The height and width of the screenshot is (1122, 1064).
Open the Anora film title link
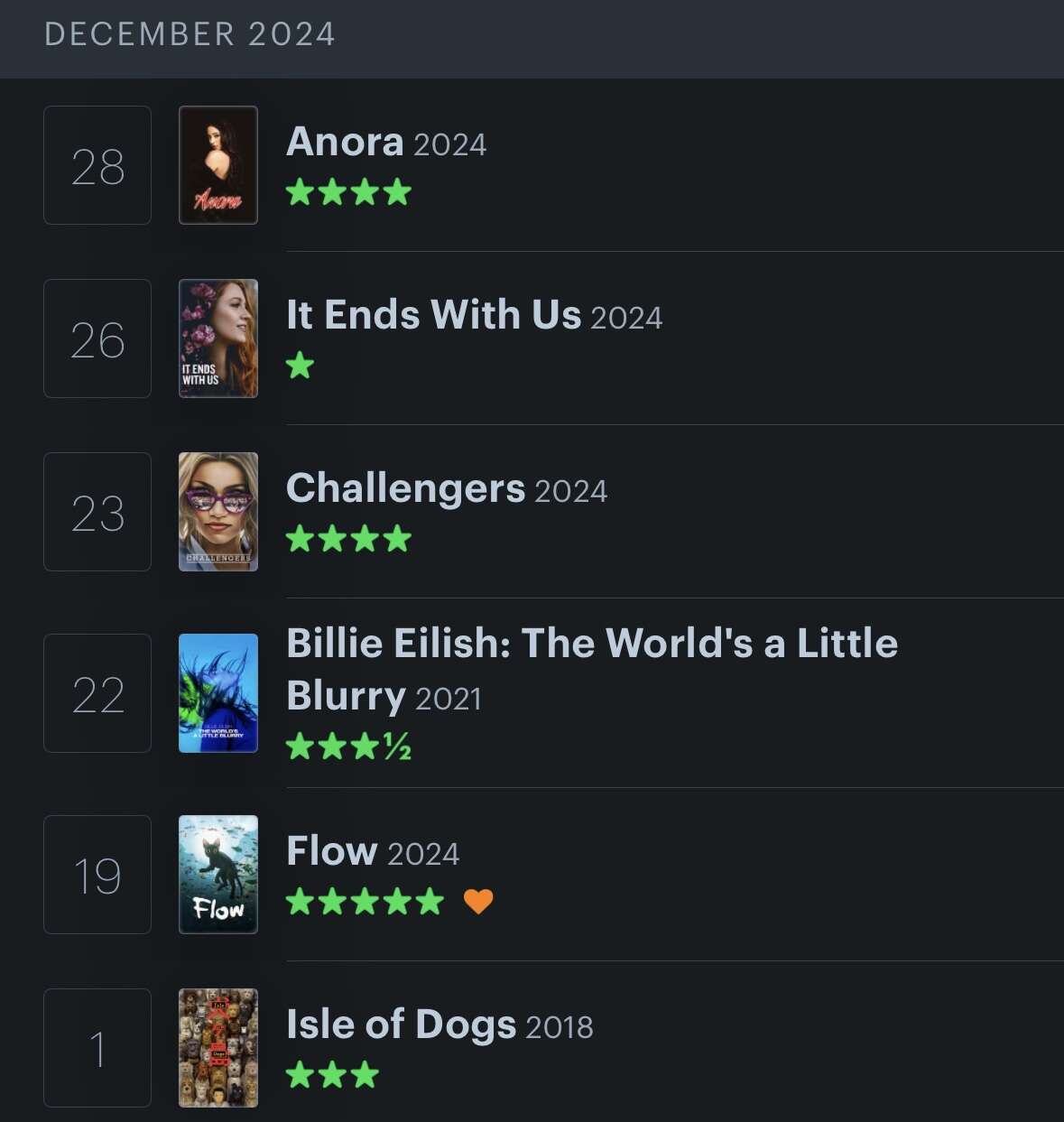pyautogui.click(x=345, y=142)
